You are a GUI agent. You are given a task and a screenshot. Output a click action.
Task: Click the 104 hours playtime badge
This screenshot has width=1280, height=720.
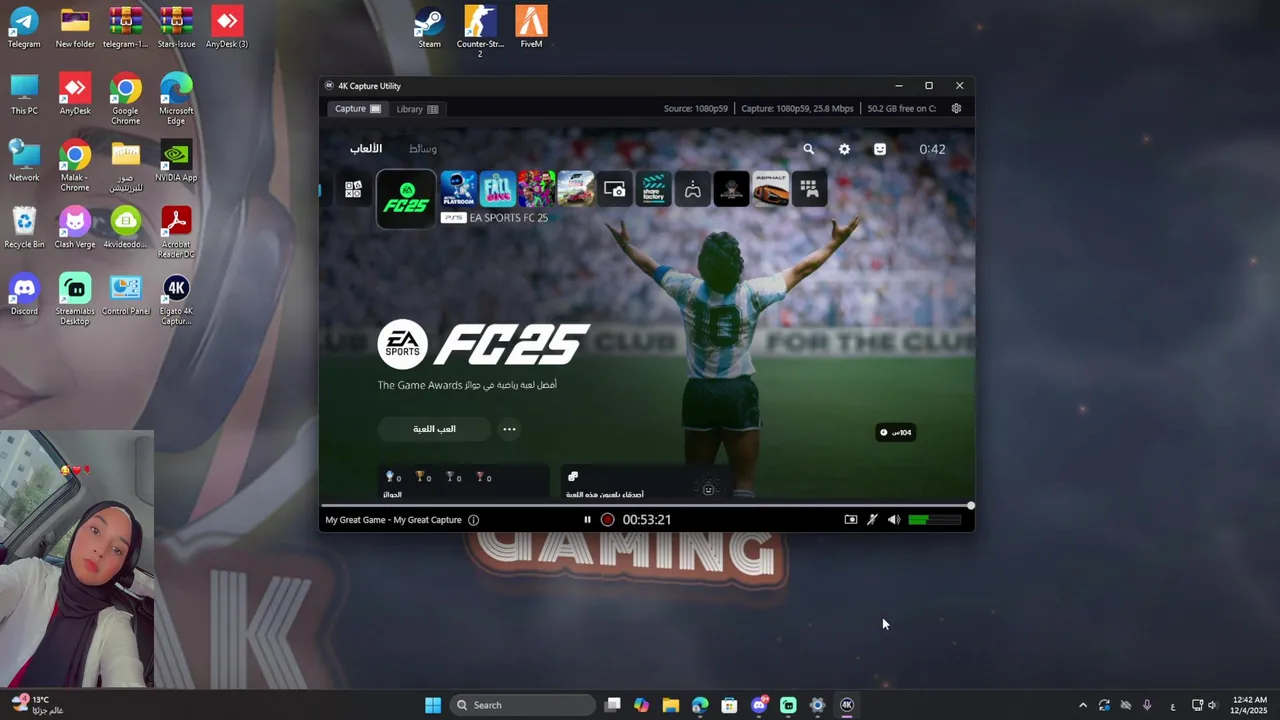tap(895, 432)
